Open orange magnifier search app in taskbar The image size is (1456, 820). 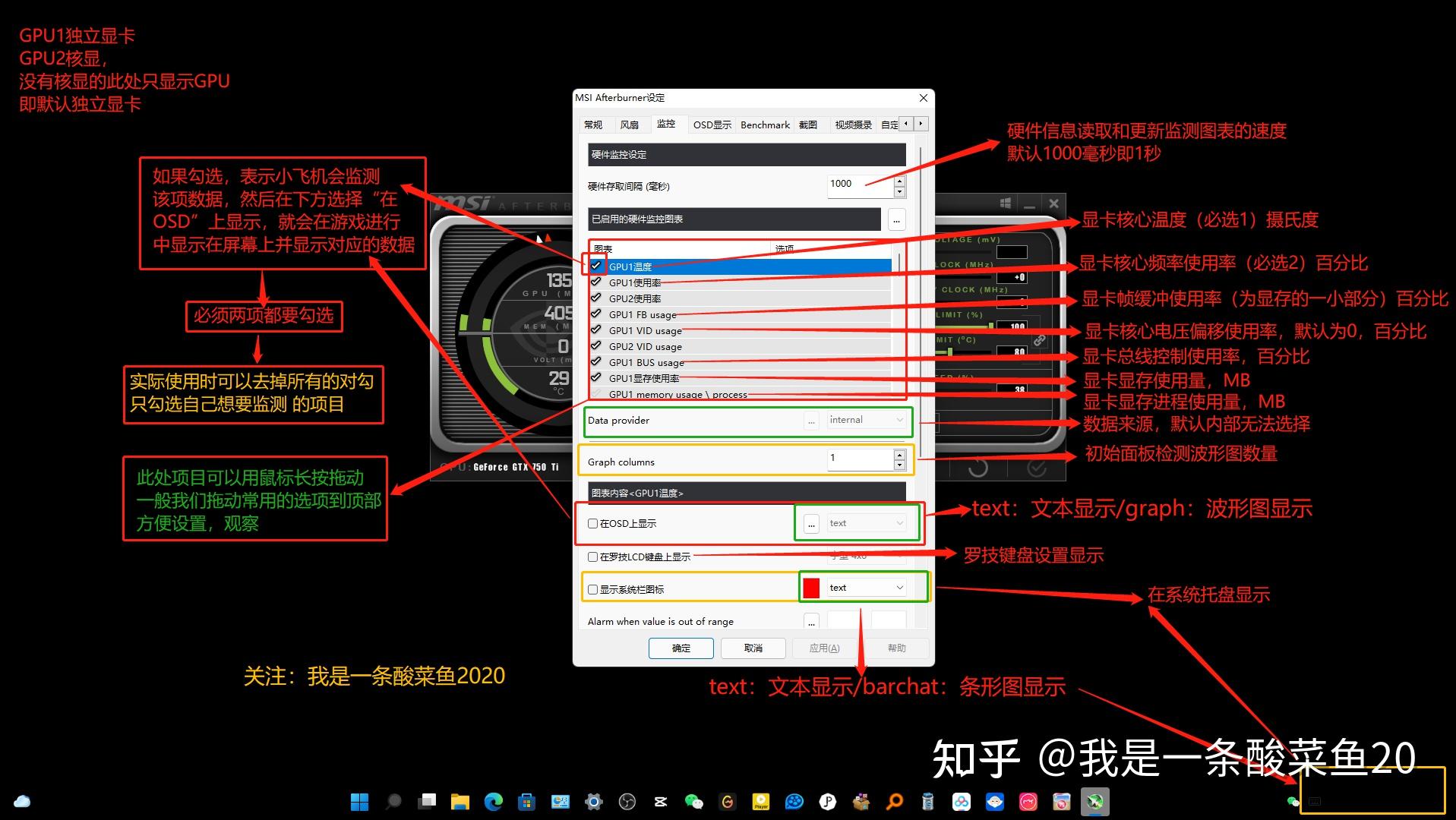tap(895, 802)
